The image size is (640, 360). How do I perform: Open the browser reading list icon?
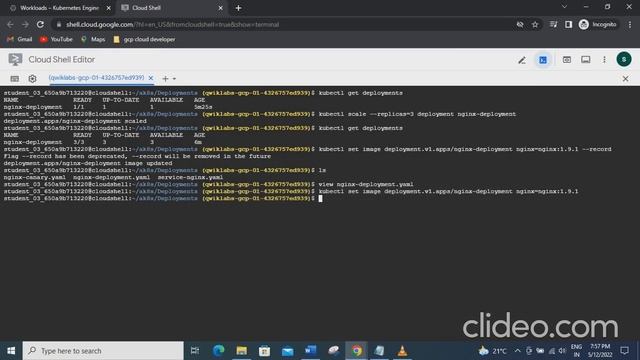[553, 24]
